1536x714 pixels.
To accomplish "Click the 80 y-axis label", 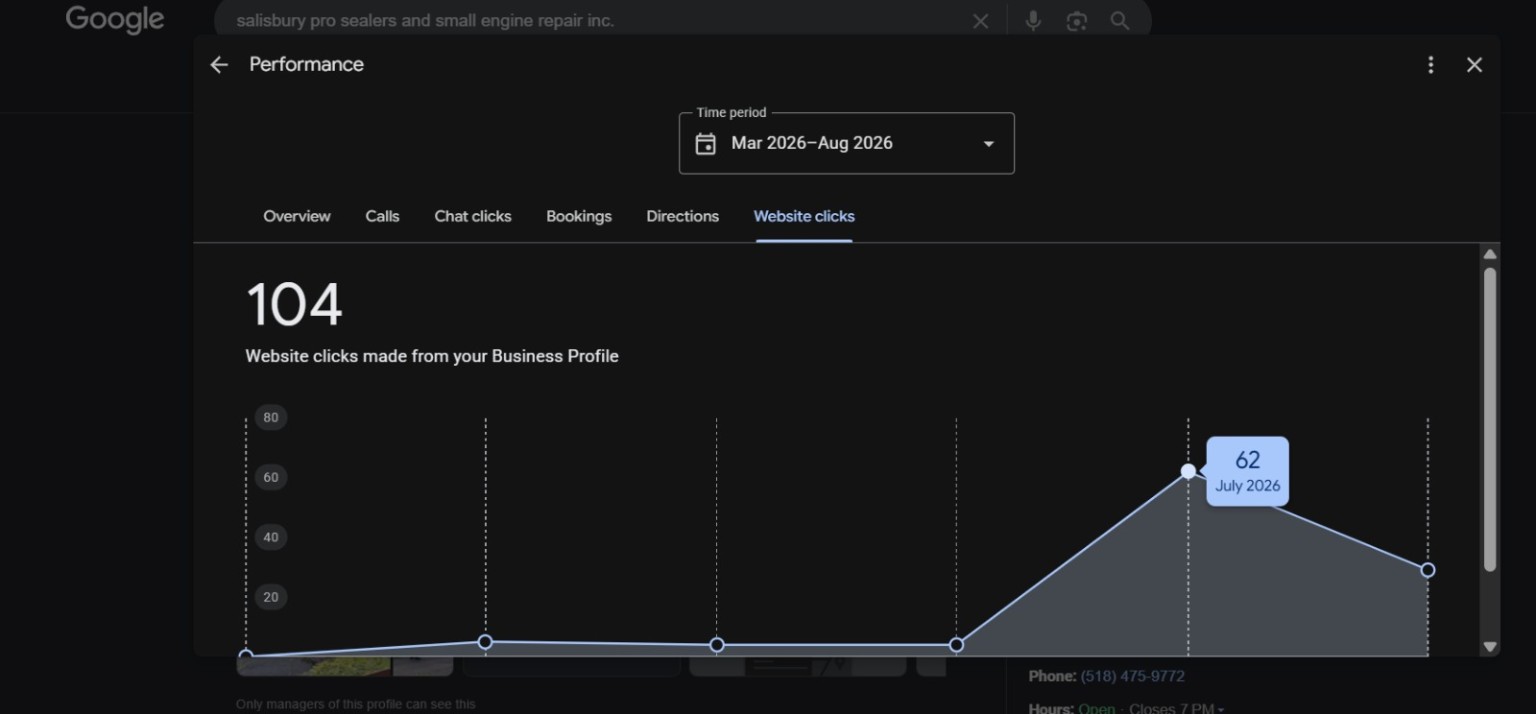I will [271, 417].
